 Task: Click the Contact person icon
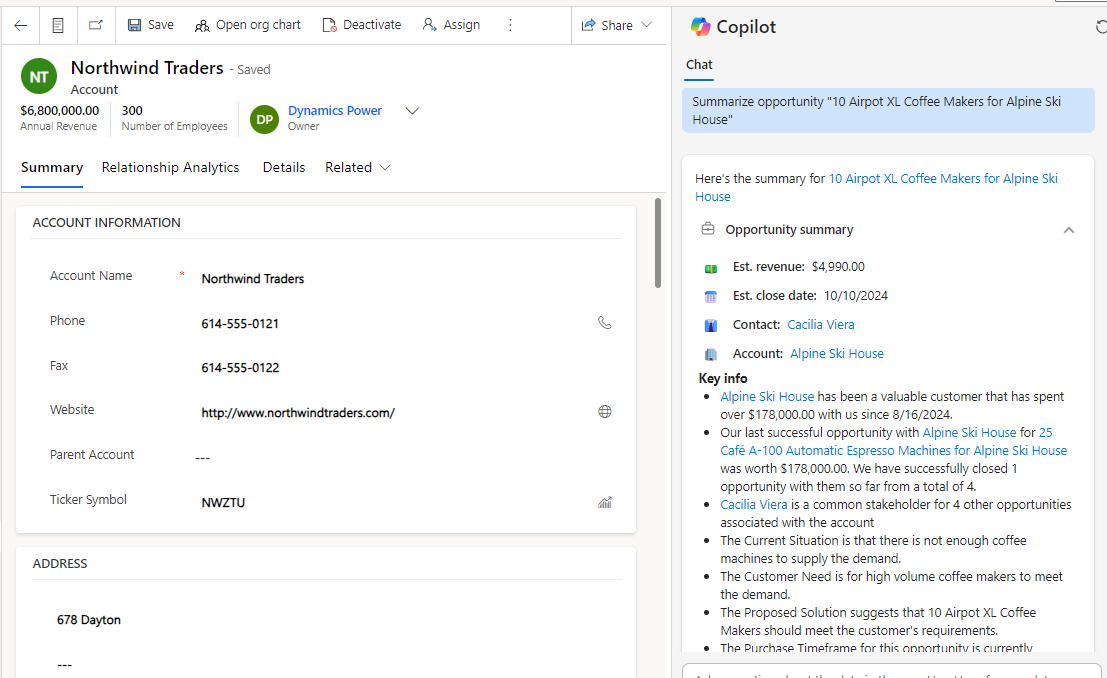(711, 326)
